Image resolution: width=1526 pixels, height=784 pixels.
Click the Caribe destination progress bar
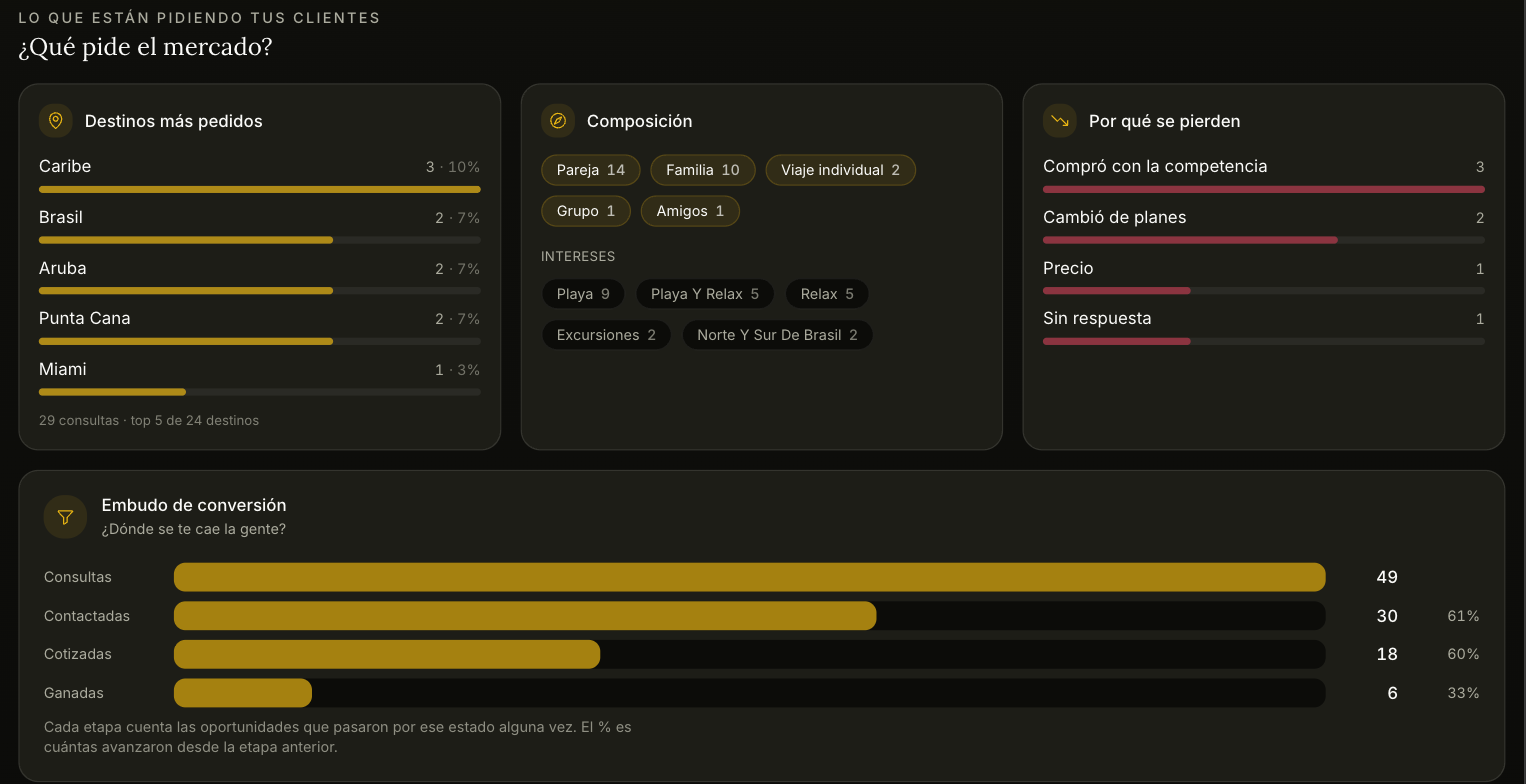click(x=260, y=189)
